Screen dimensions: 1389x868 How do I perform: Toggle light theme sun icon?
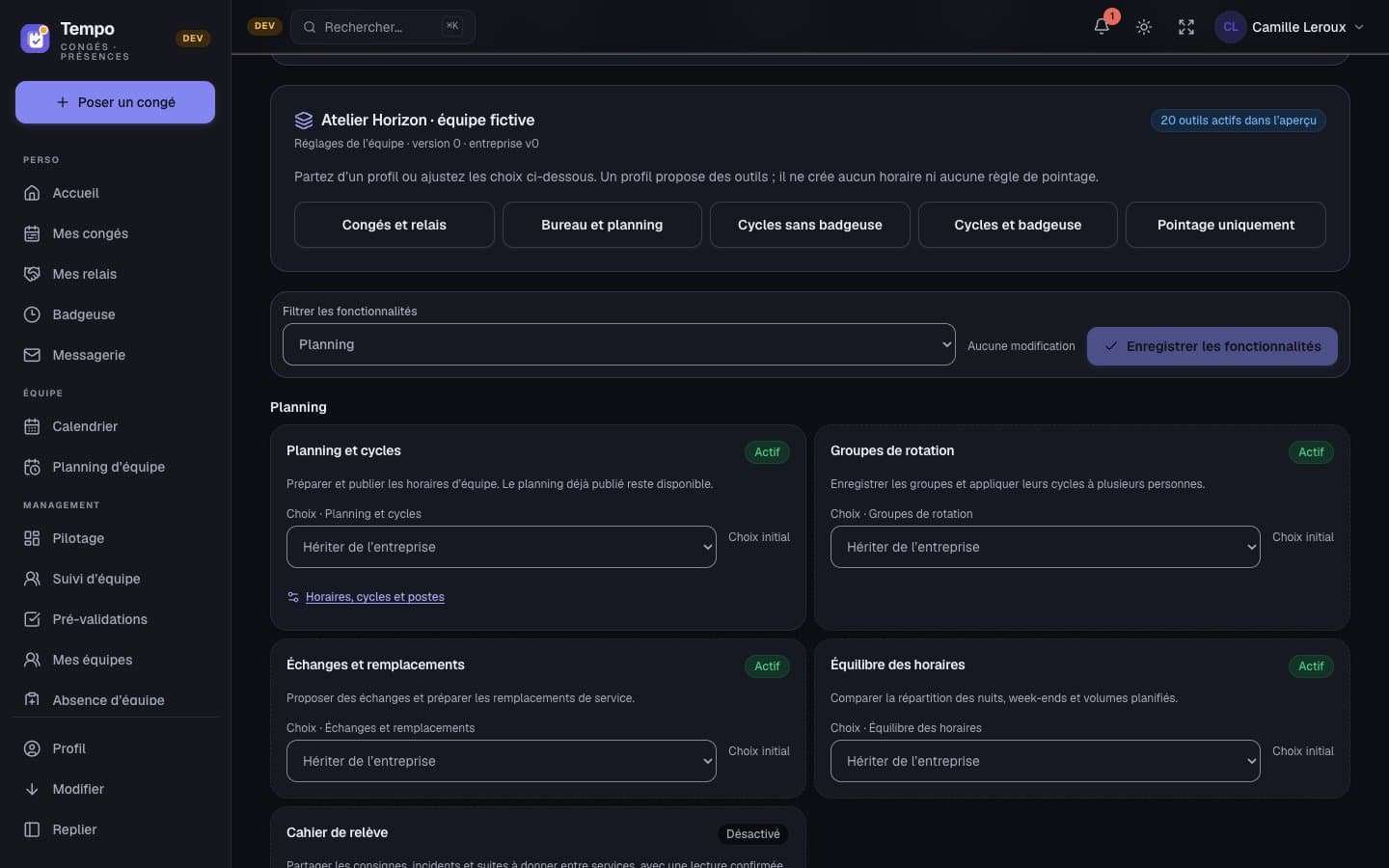point(1144,27)
